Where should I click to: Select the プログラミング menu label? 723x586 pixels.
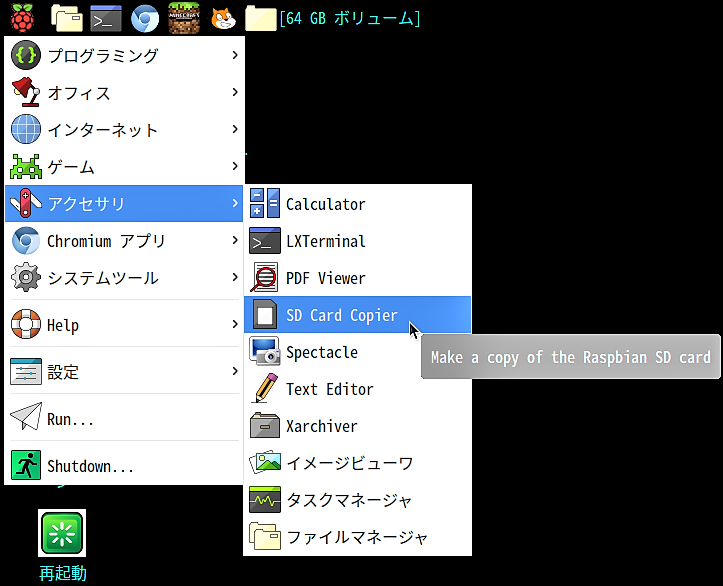click(x=103, y=55)
